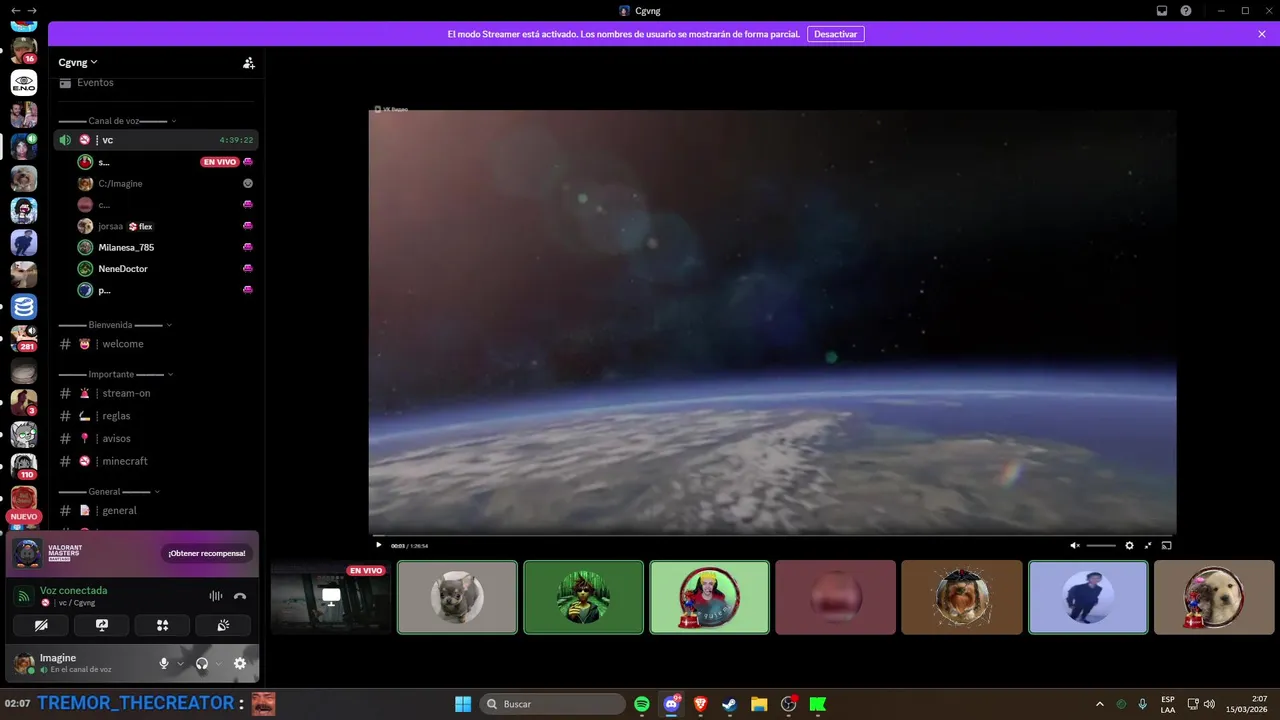
Task: Seek on the video progress bar
Action: click(772, 535)
